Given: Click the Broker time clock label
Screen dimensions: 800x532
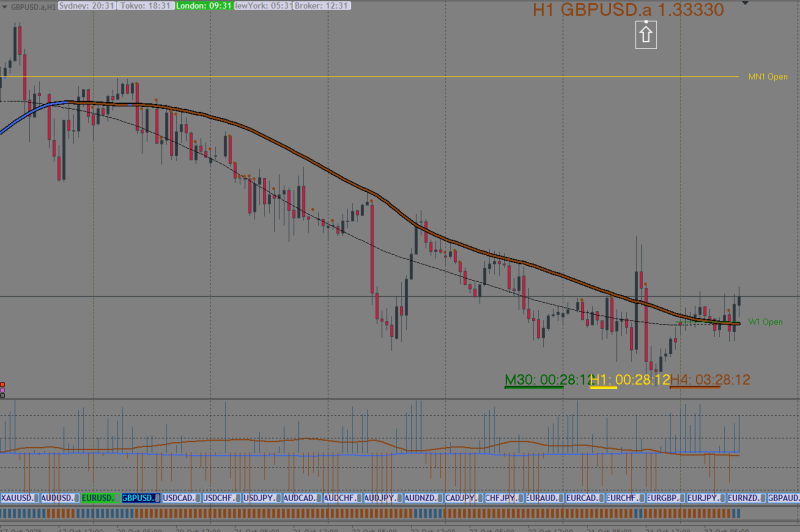Looking at the screenshot, I should (322, 6).
